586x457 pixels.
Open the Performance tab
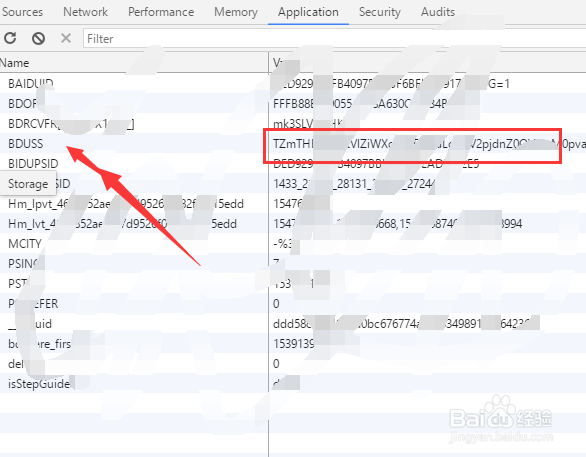point(161,12)
